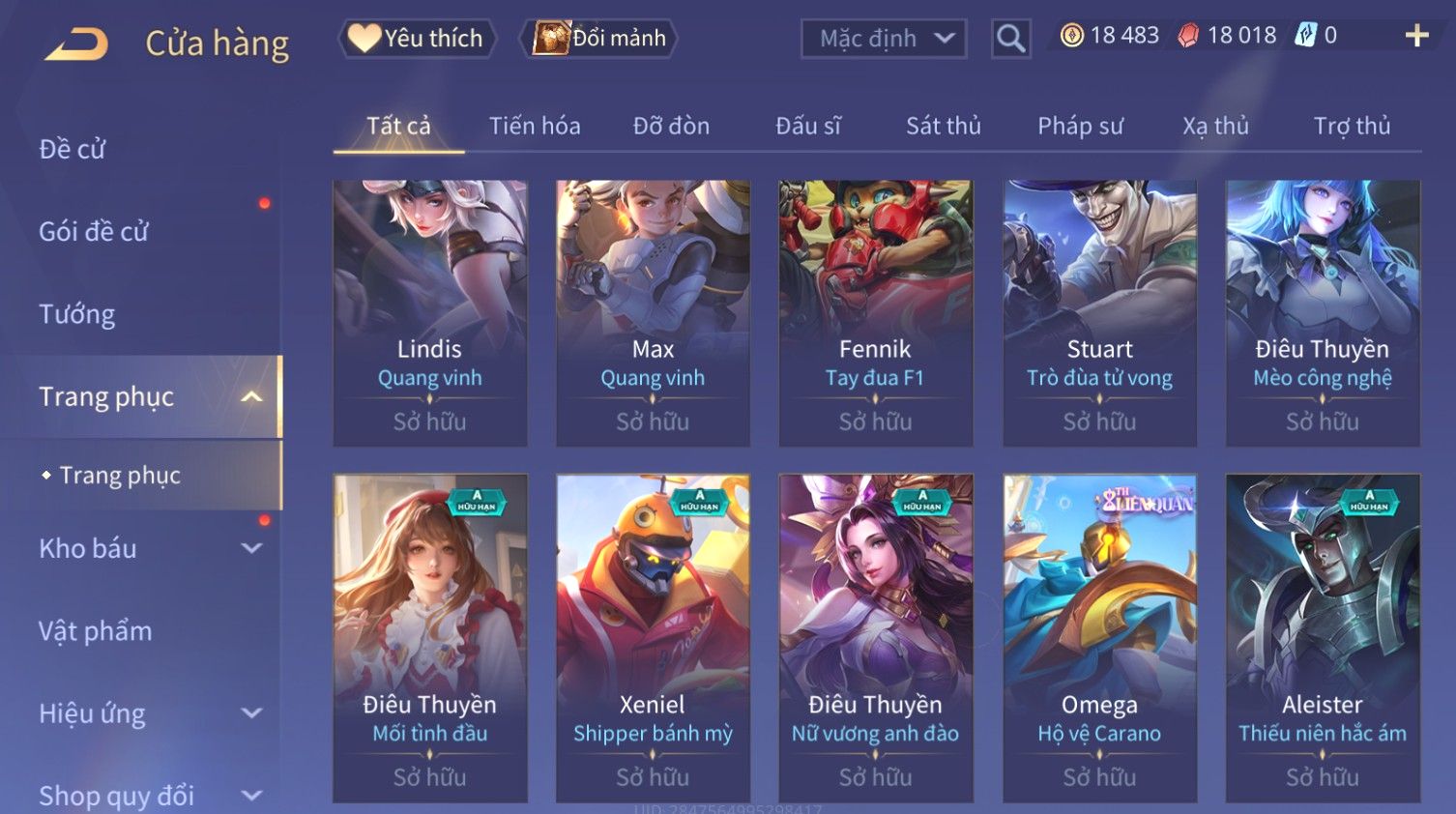Switch to the Pháp sư tab
Viewport: 1456px width, 814px height.
tap(1080, 126)
